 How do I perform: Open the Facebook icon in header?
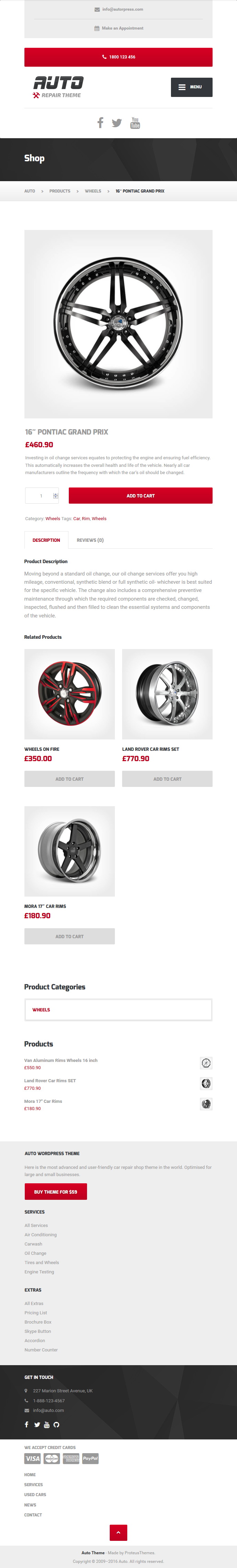(x=100, y=123)
